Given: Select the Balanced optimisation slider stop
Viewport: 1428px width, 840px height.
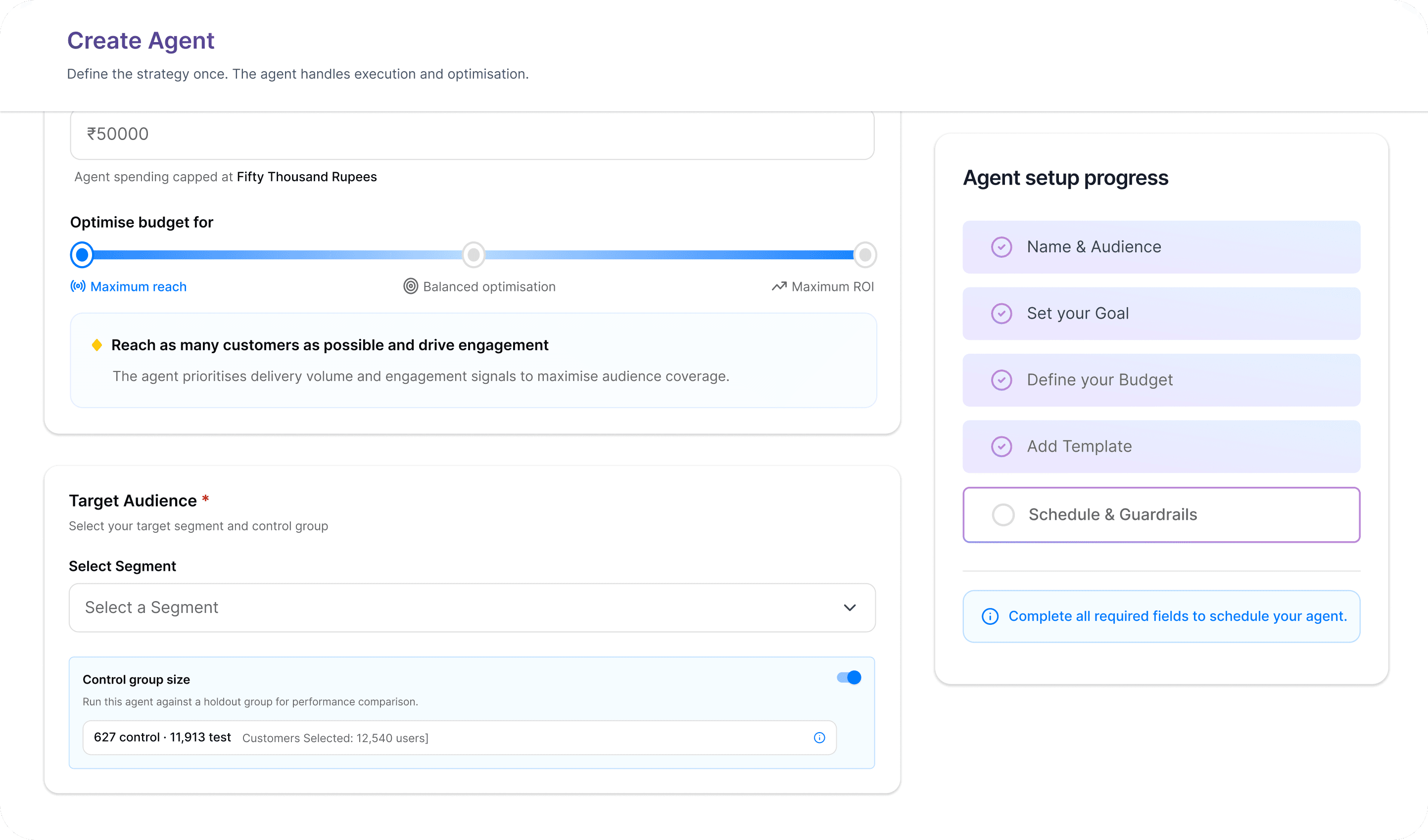Looking at the screenshot, I should click(473, 255).
